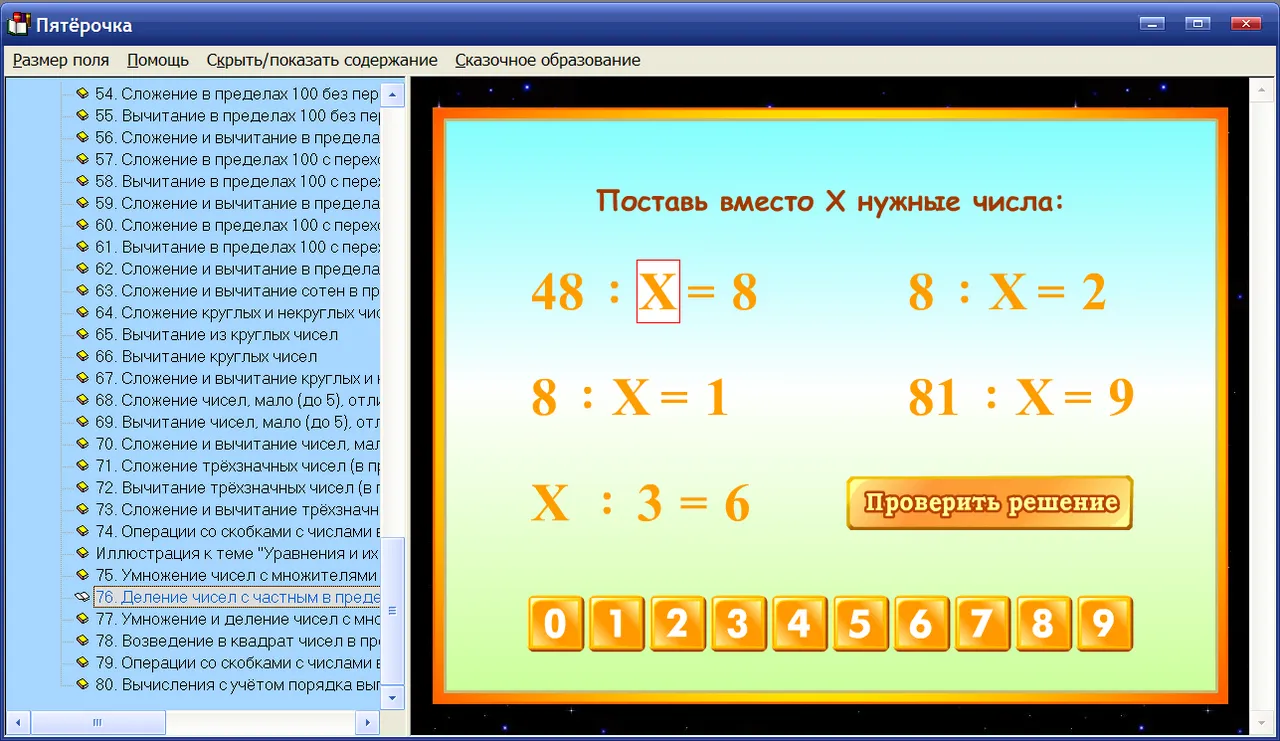
Task: Open lesson 64 Сложение круглых и некруглых
Action: [x=237, y=313]
